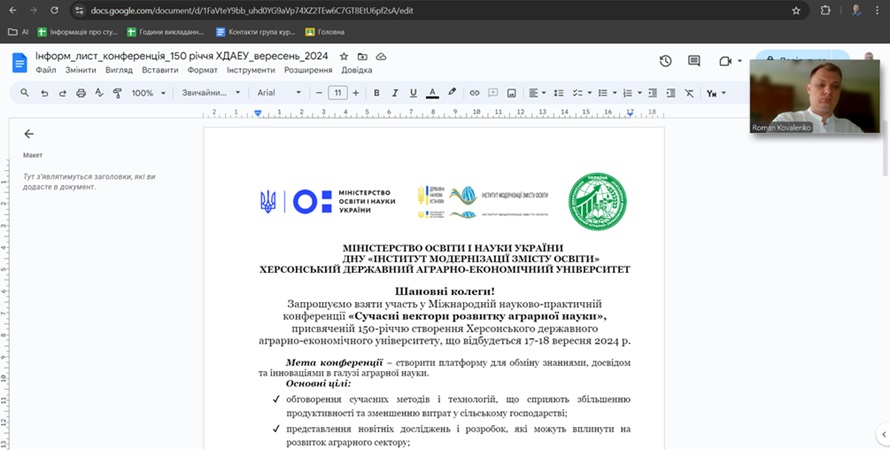Expand the Meet call options arrow

point(740,61)
